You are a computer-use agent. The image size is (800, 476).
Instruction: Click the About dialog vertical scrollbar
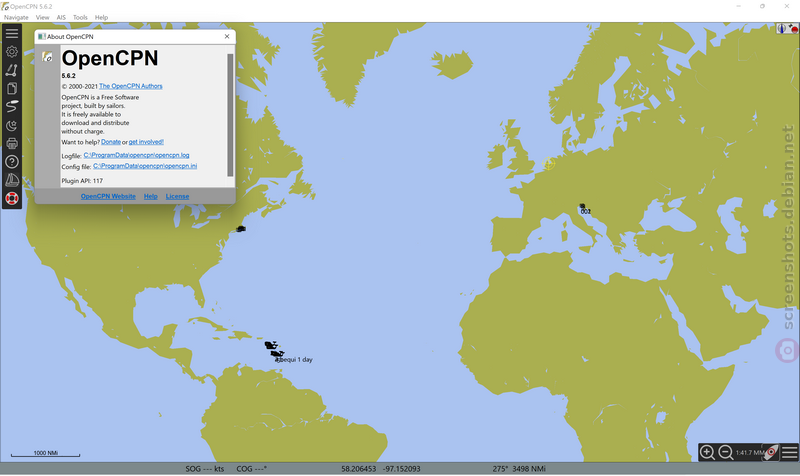[230, 115]
